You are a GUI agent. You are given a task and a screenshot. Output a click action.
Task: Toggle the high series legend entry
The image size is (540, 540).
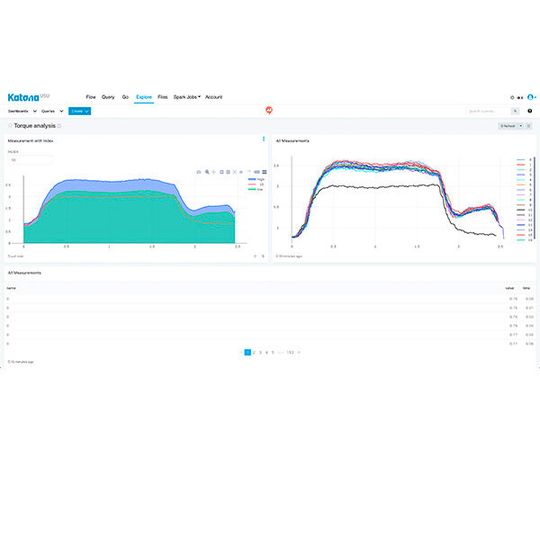pyautogui.click(x=256, y=179)
